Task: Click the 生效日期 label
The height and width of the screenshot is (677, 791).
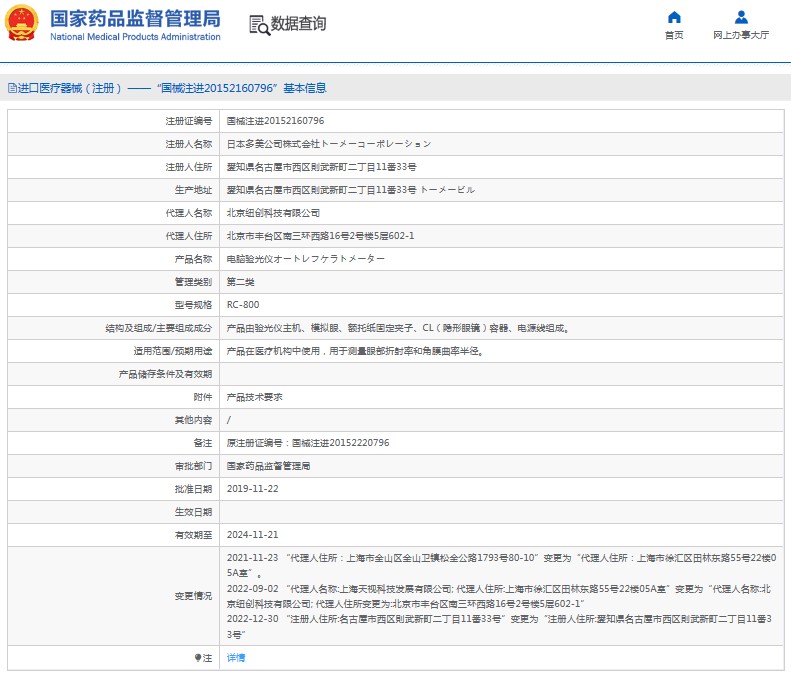Action: click(193, 512)
